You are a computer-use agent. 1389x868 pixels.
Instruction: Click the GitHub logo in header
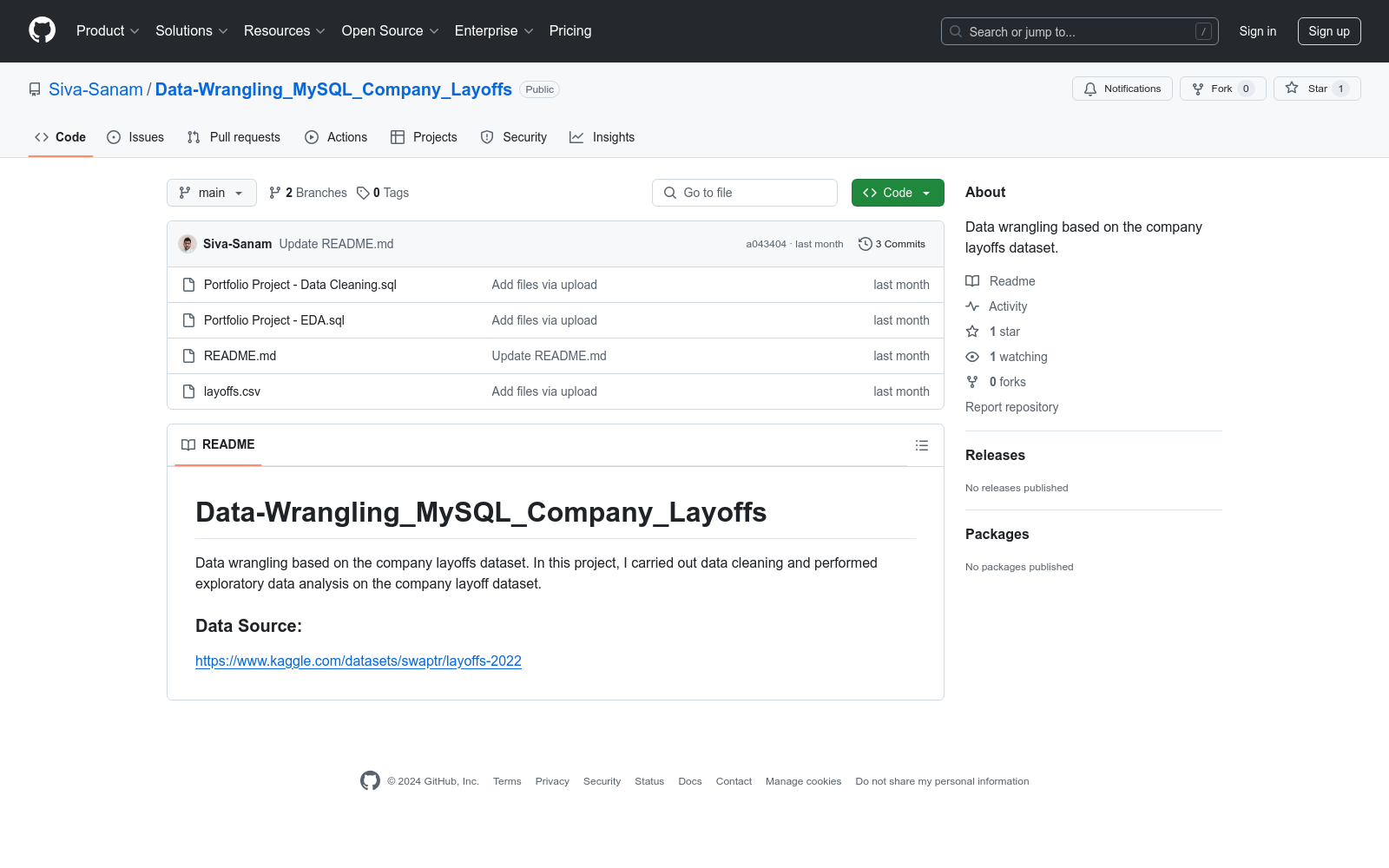pos(42,30)
